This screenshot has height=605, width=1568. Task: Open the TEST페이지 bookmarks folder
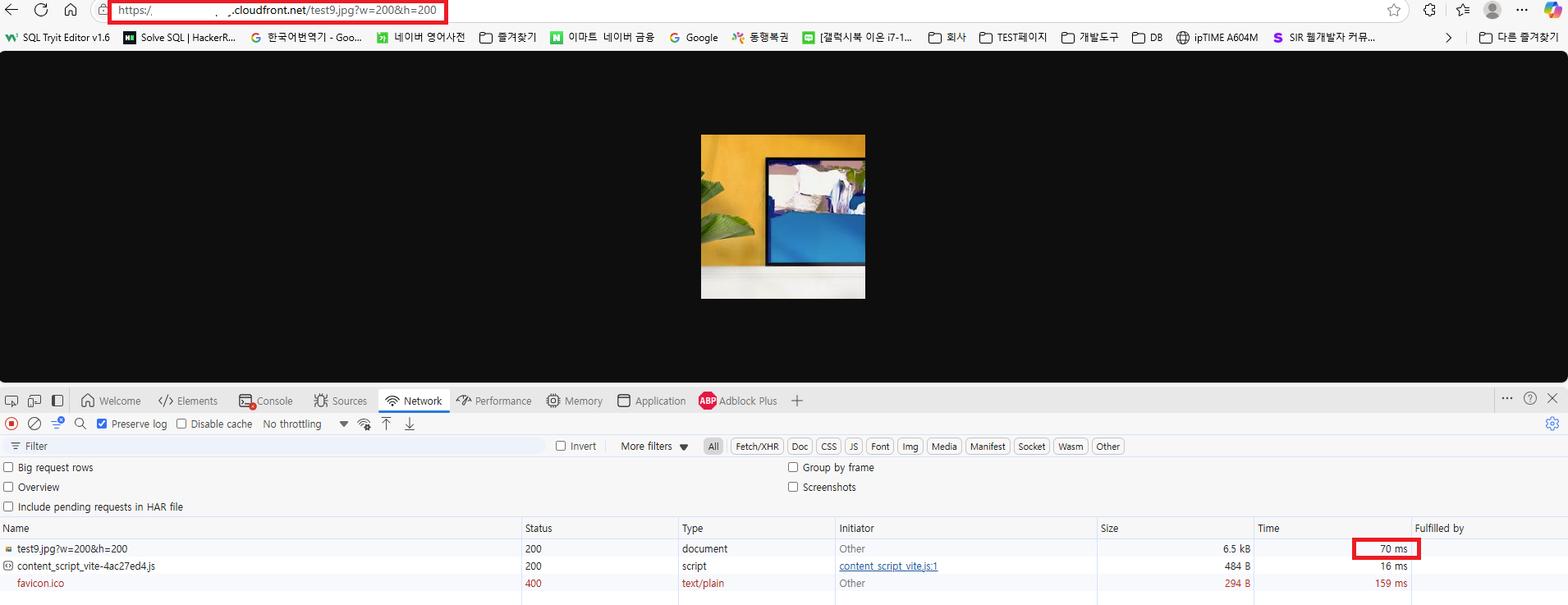[1013, 38]
